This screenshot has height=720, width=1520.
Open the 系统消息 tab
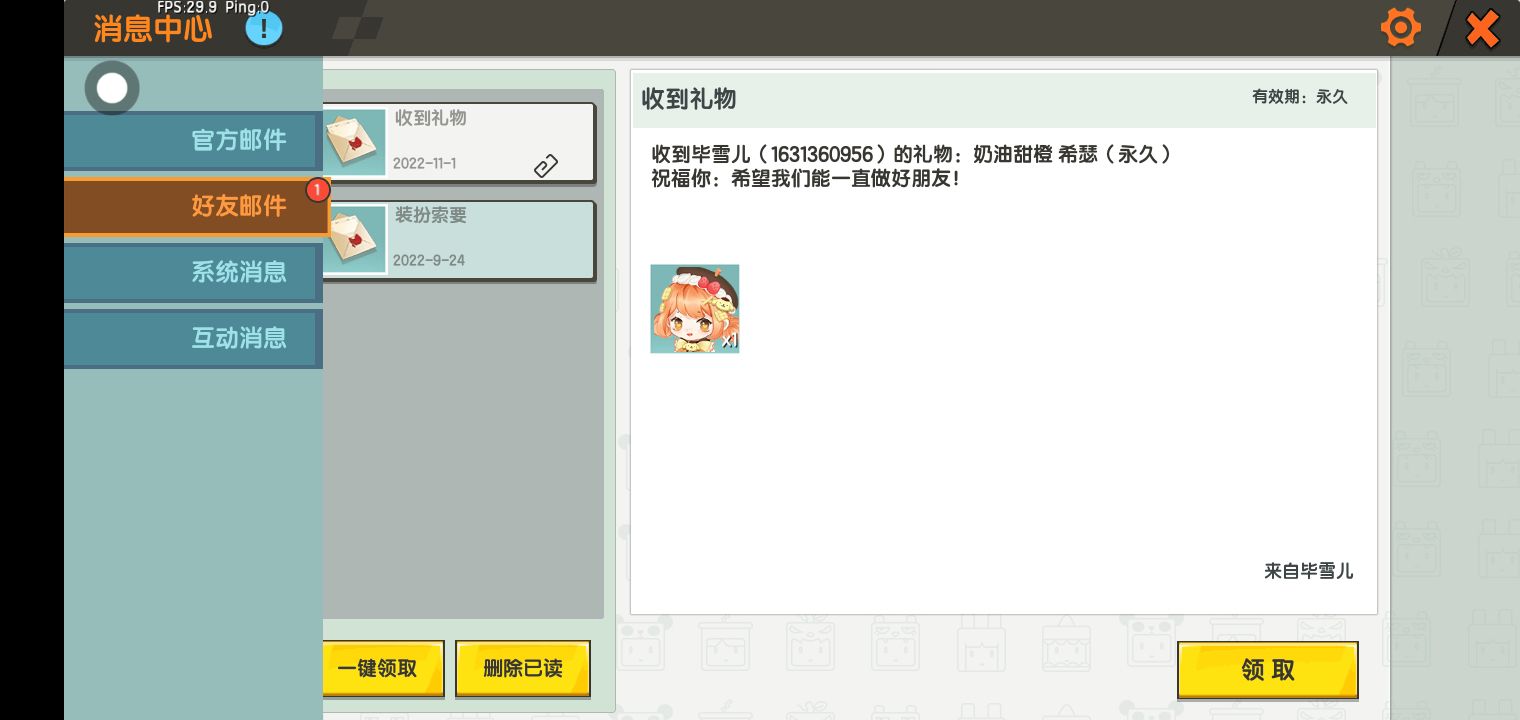tap(193, 272)
